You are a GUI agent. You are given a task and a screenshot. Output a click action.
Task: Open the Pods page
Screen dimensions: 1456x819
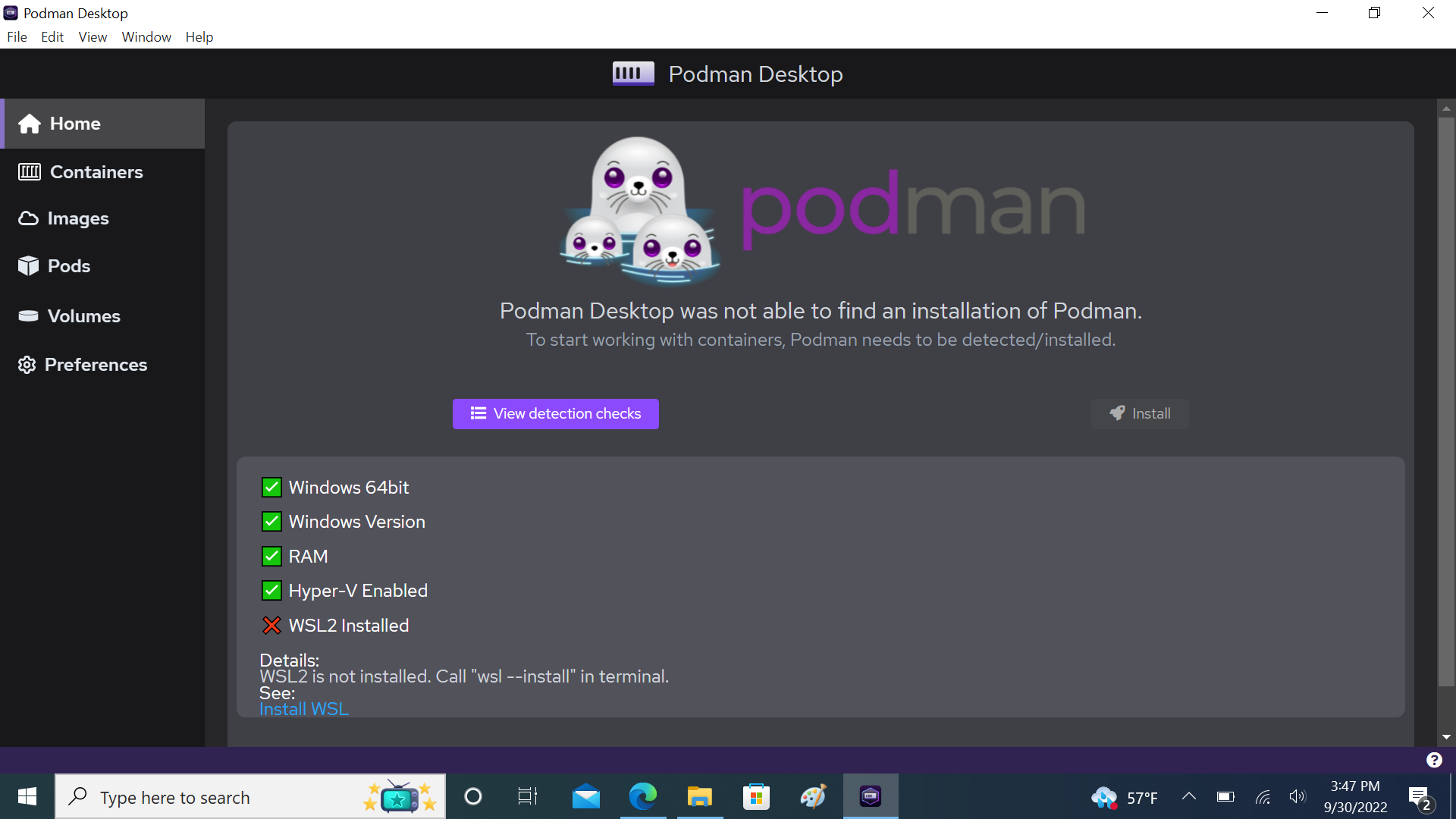[102, 266]
